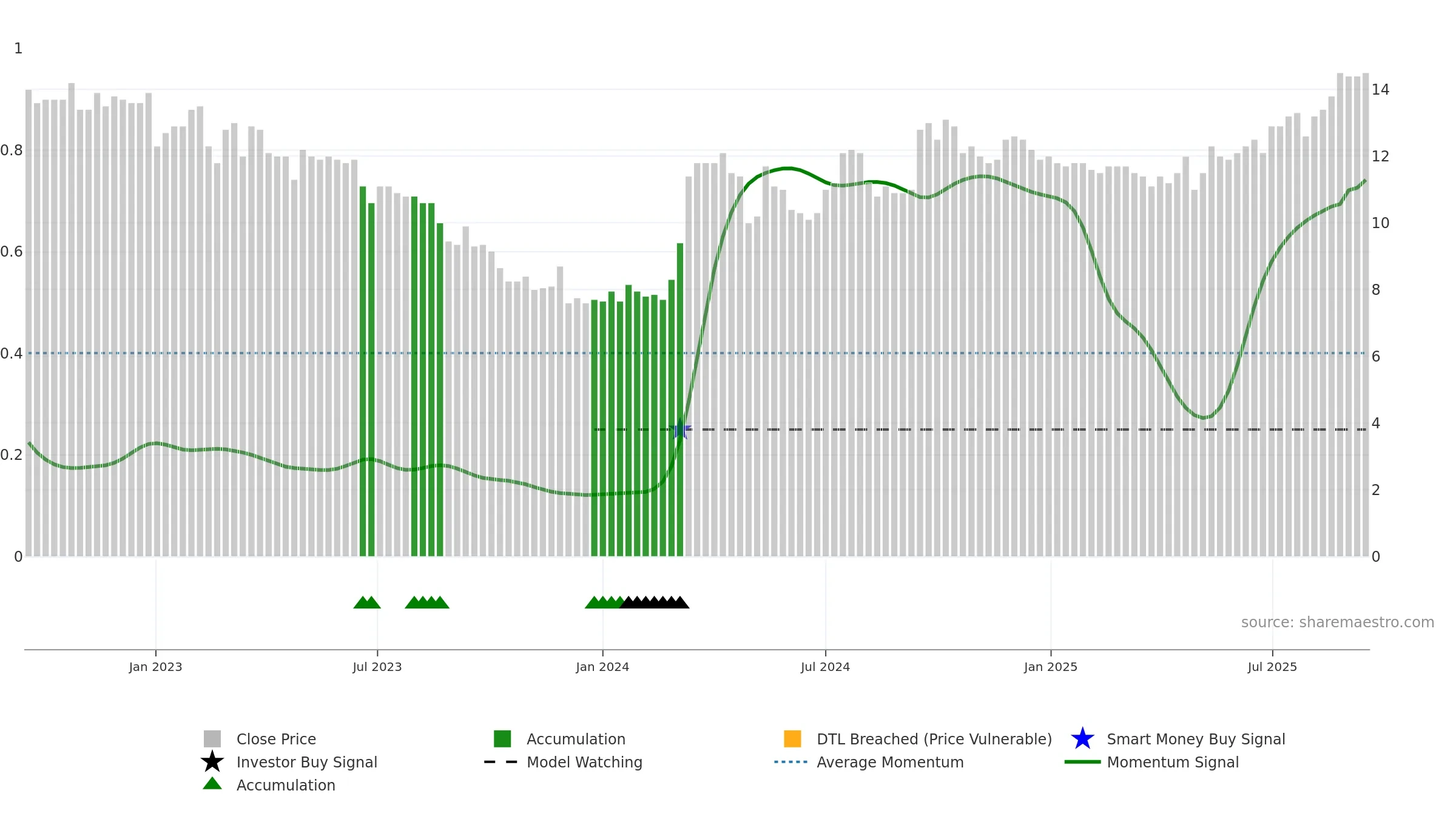This screenshot has height=819, width=1456.
Task: Click the green Momentum Signal line icon
Action: 1082,762
